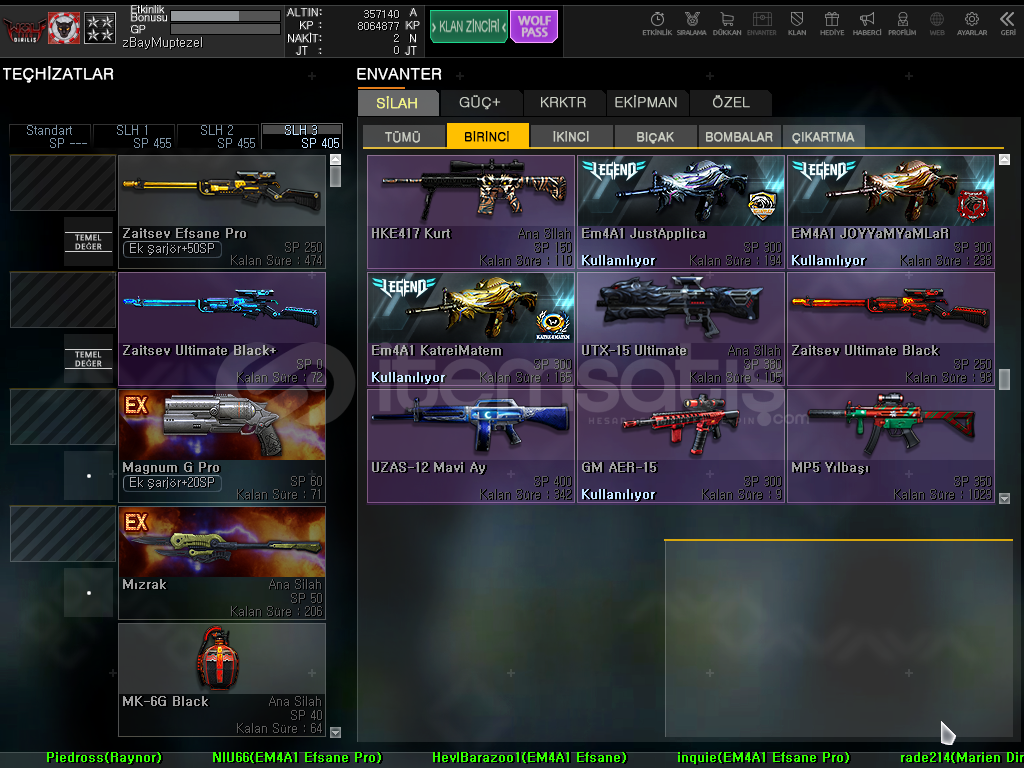Open the Klan shield icon
Screen dimensions: 1024x768
797,24
